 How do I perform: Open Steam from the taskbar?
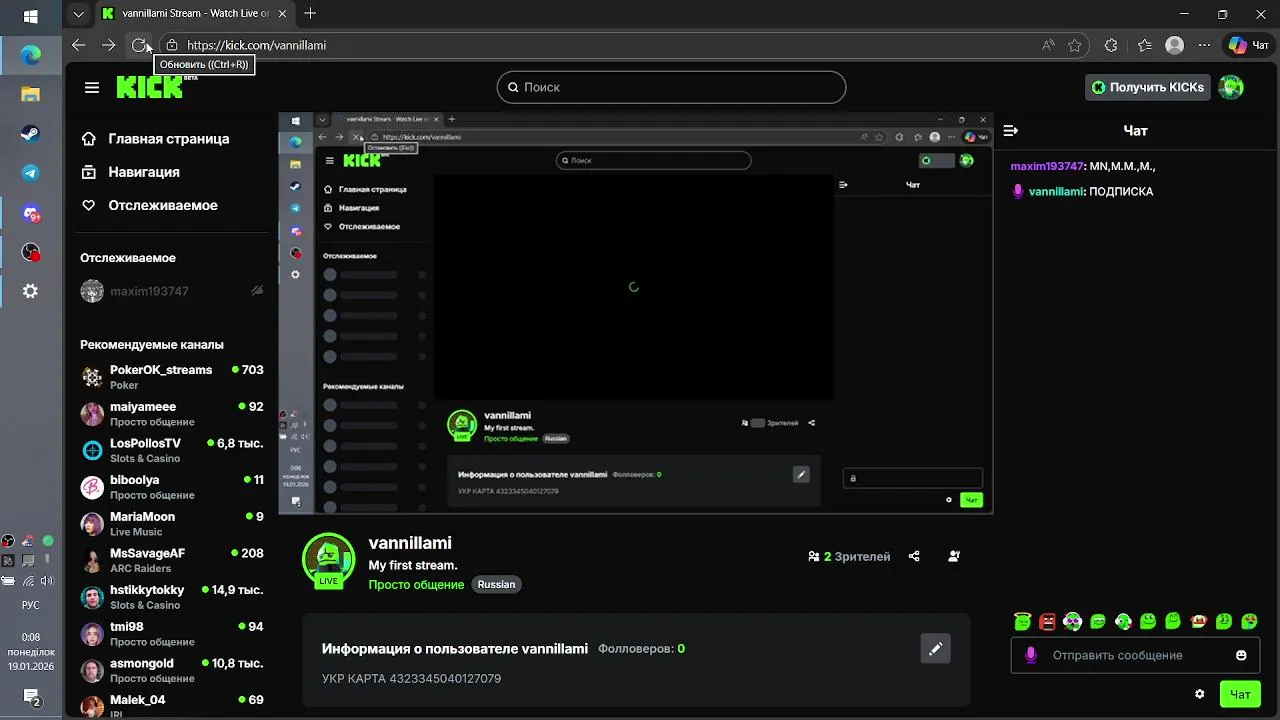(31, 134)
